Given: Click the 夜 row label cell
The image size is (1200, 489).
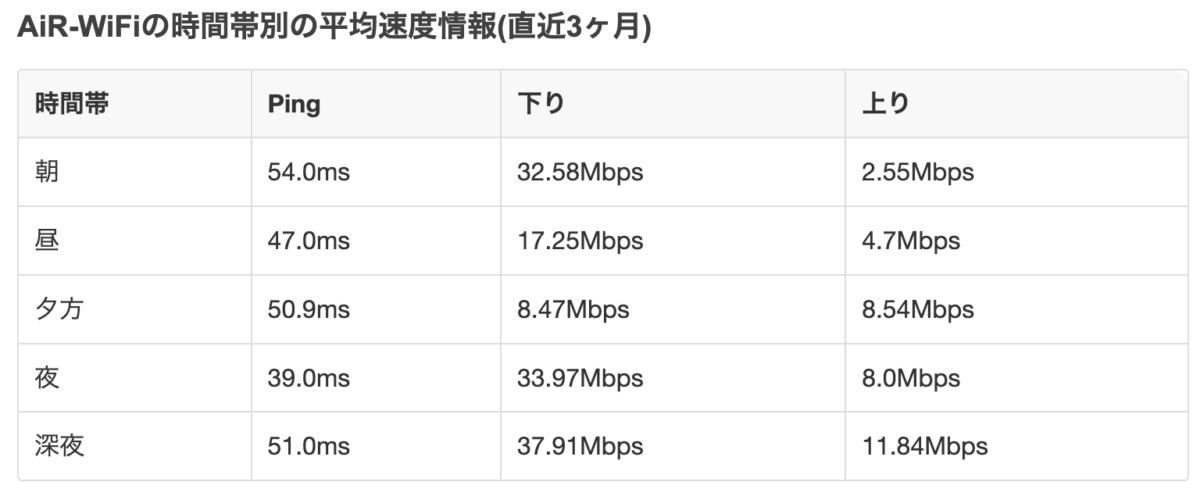Looking at the screenshot, I should (x=47, y=378).
